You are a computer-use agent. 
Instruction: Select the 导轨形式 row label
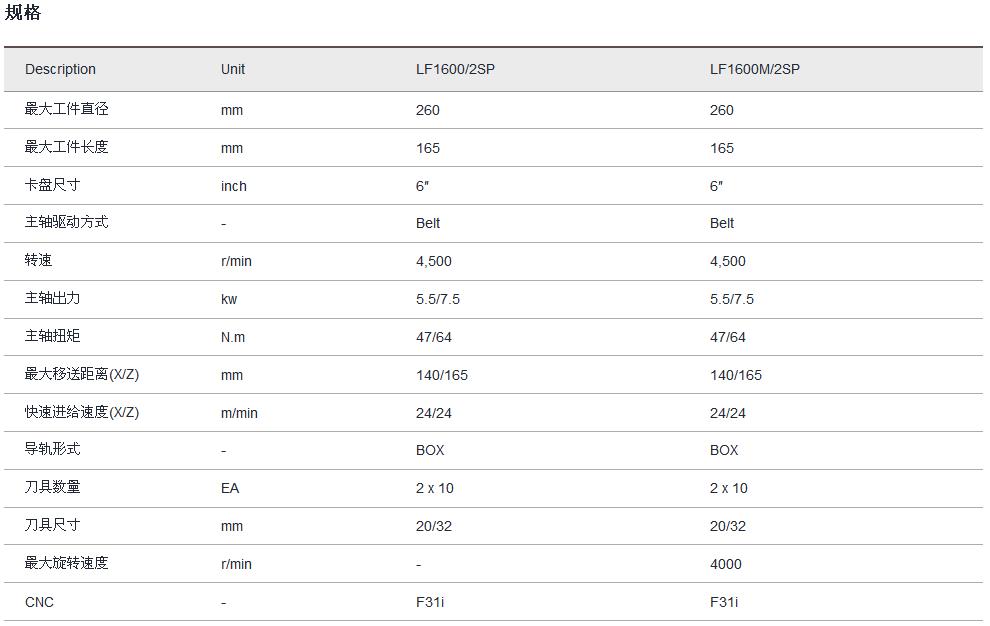52,449
